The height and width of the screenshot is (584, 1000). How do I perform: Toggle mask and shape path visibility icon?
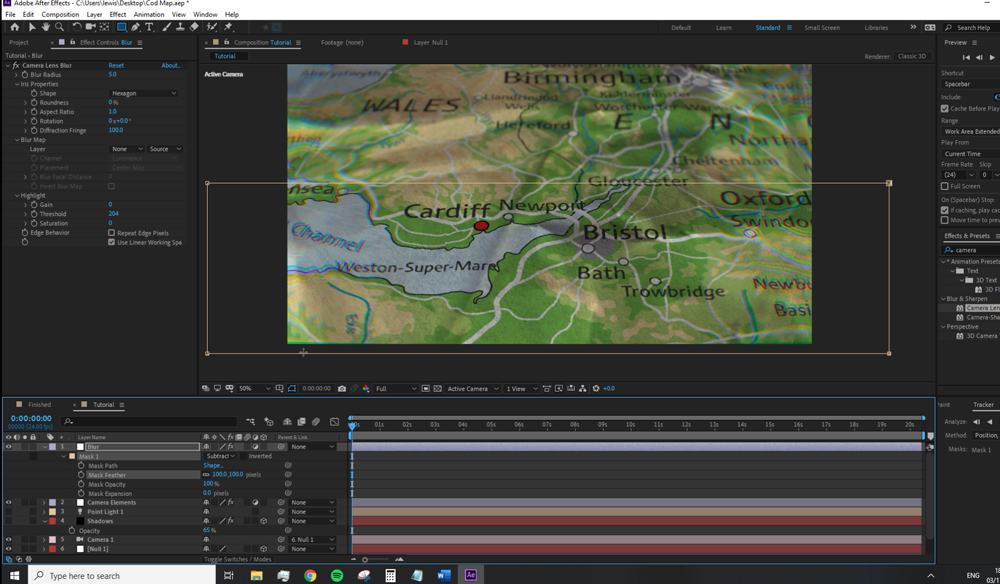coord(291,388)
